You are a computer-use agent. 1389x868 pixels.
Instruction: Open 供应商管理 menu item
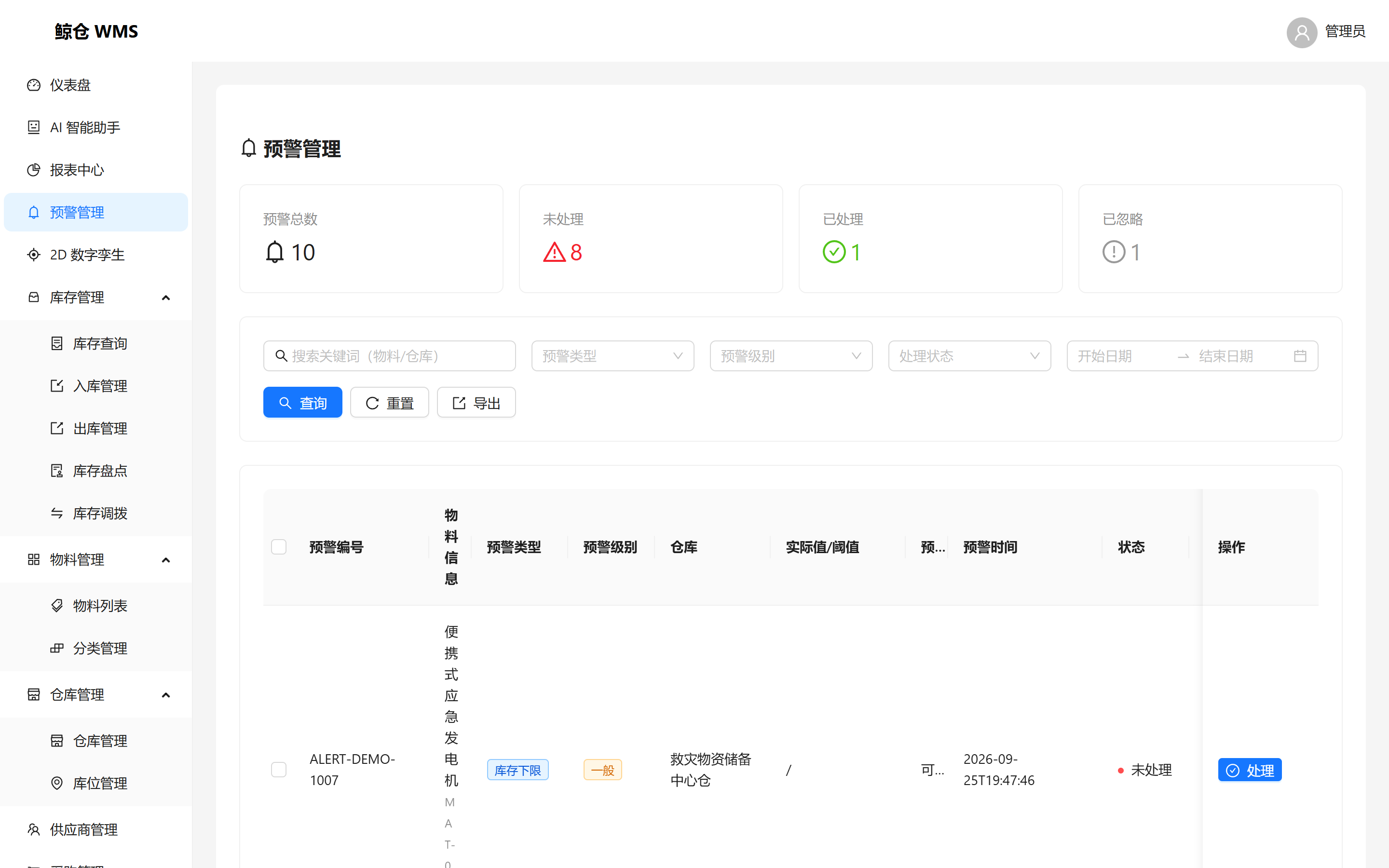pos(96,829)
